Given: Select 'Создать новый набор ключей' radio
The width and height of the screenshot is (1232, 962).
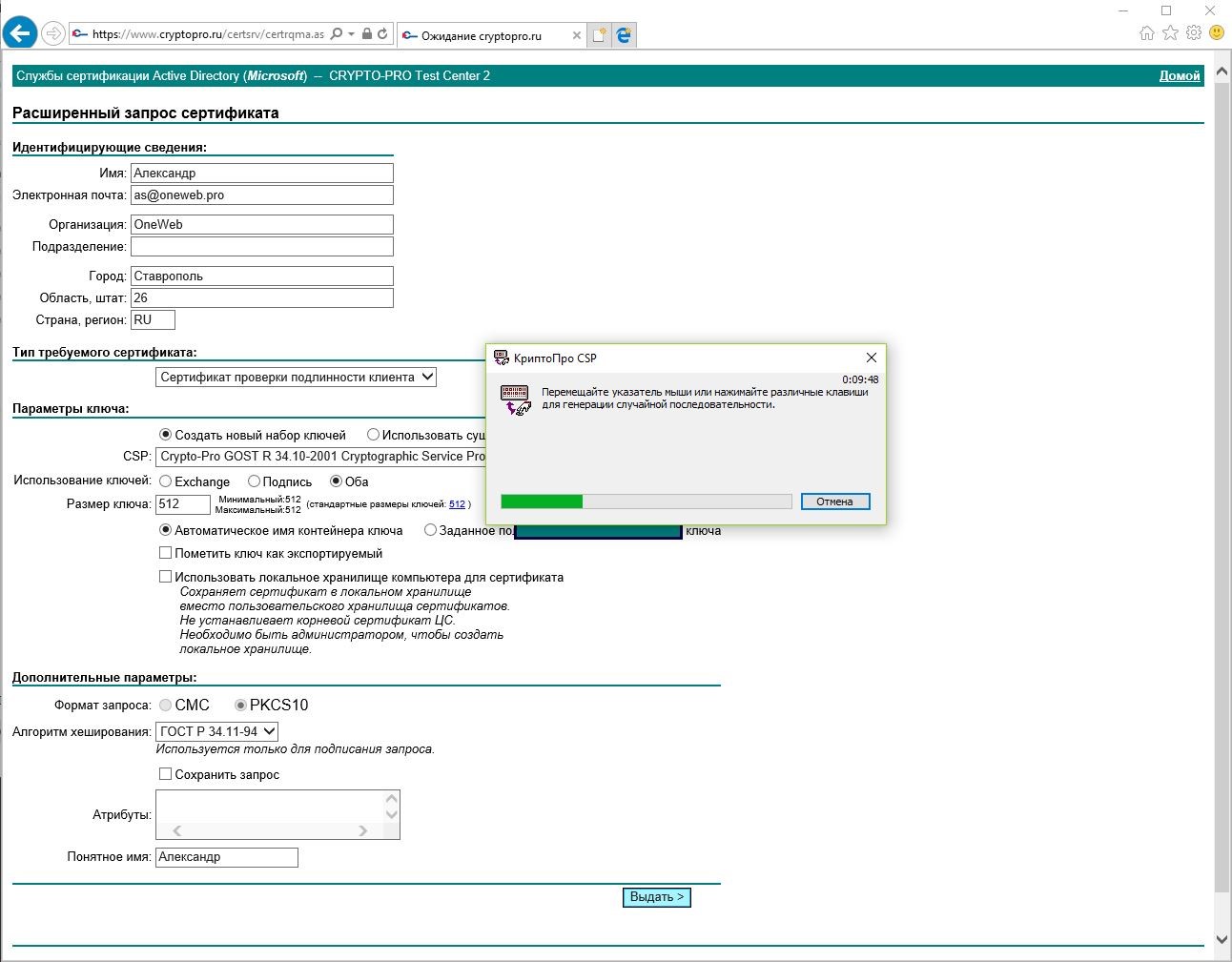Looking at the screenshot, I should coord(165,435).
